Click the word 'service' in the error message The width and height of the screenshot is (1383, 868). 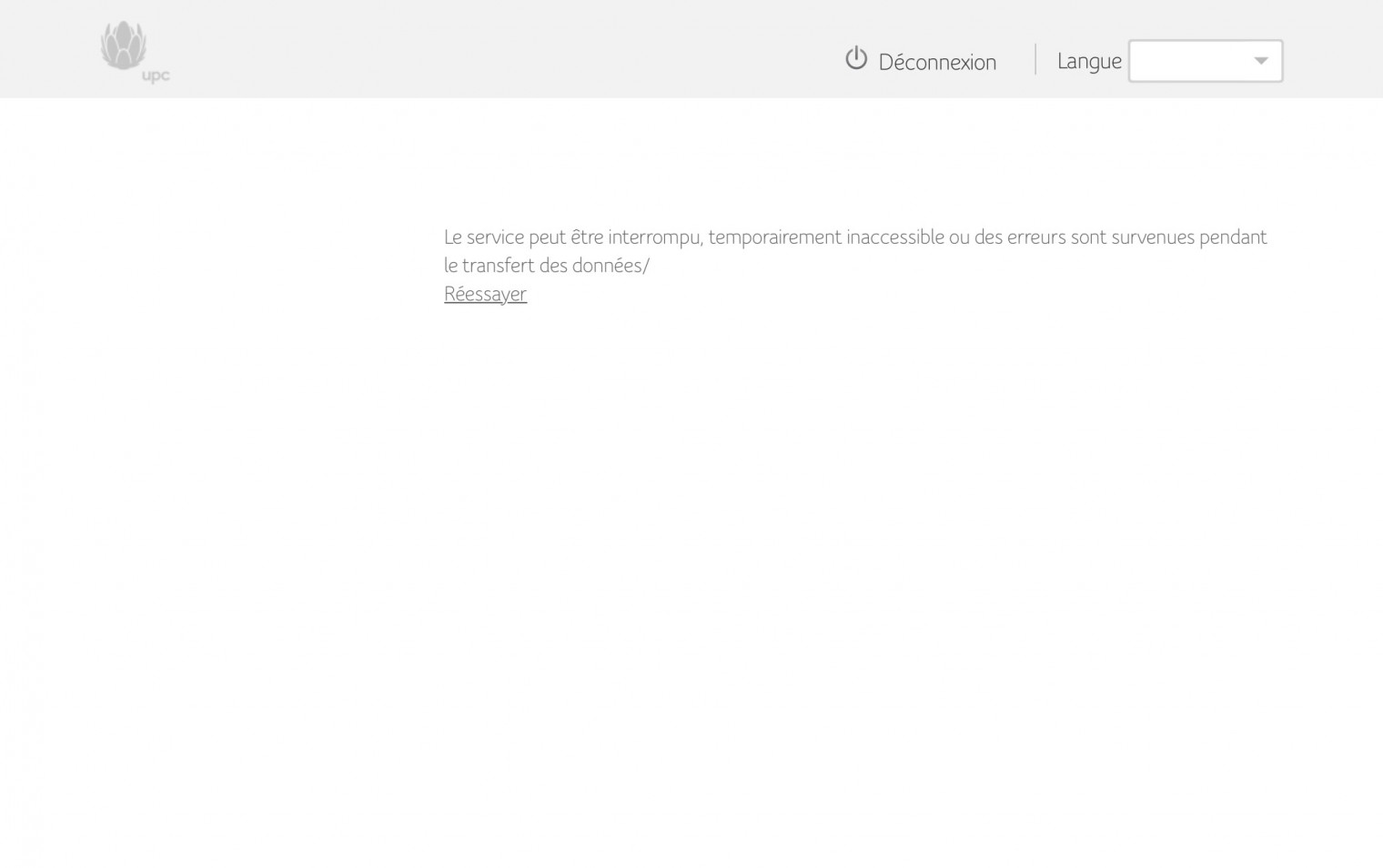(x=495, y=237)
